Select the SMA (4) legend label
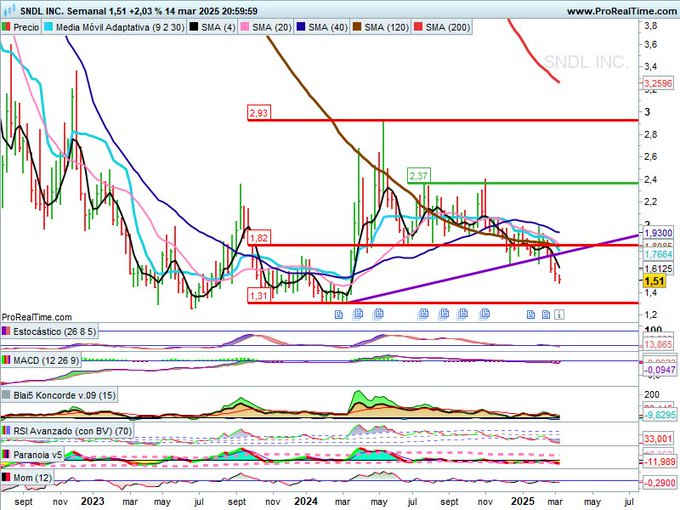Viewport: 680px width, 510px height. click(218, 27)
